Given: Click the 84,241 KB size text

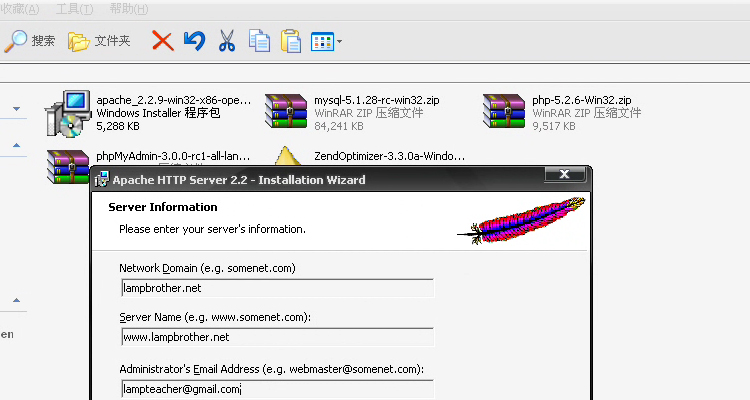Looking at the screenshot, I should [x=339, y=126].
